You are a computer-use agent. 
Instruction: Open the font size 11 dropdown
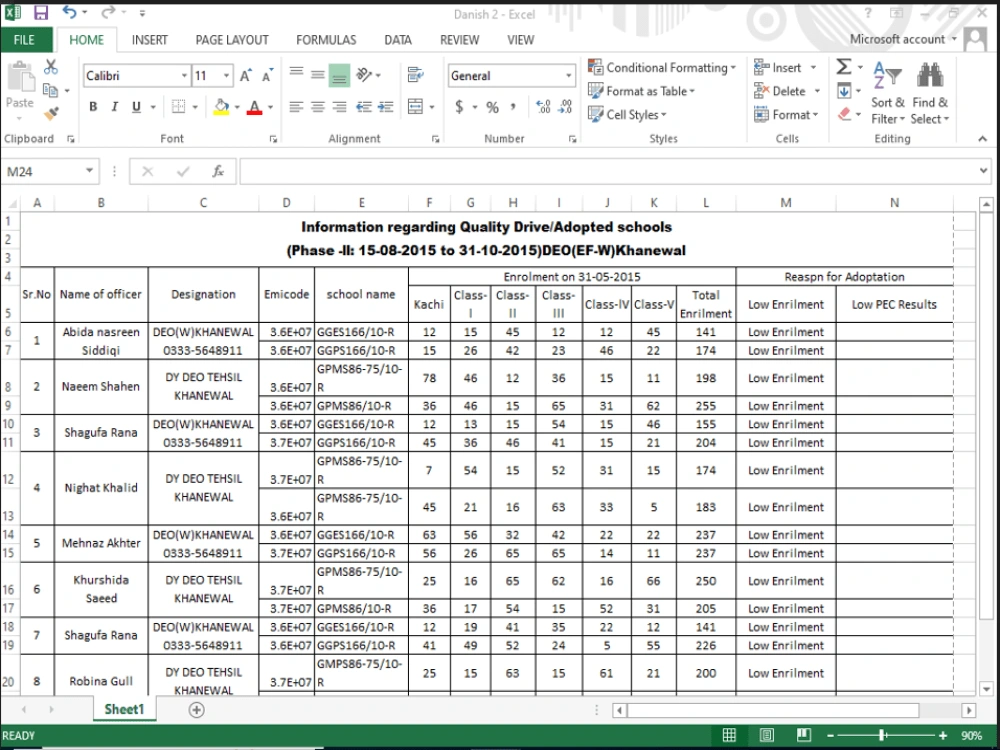(226, 76)
